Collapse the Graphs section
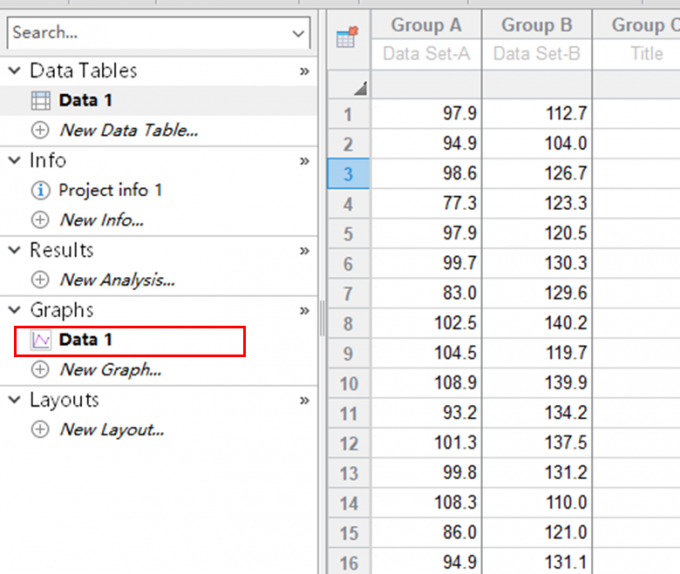This screenshot has height=574, width=680. click(15, 310)
